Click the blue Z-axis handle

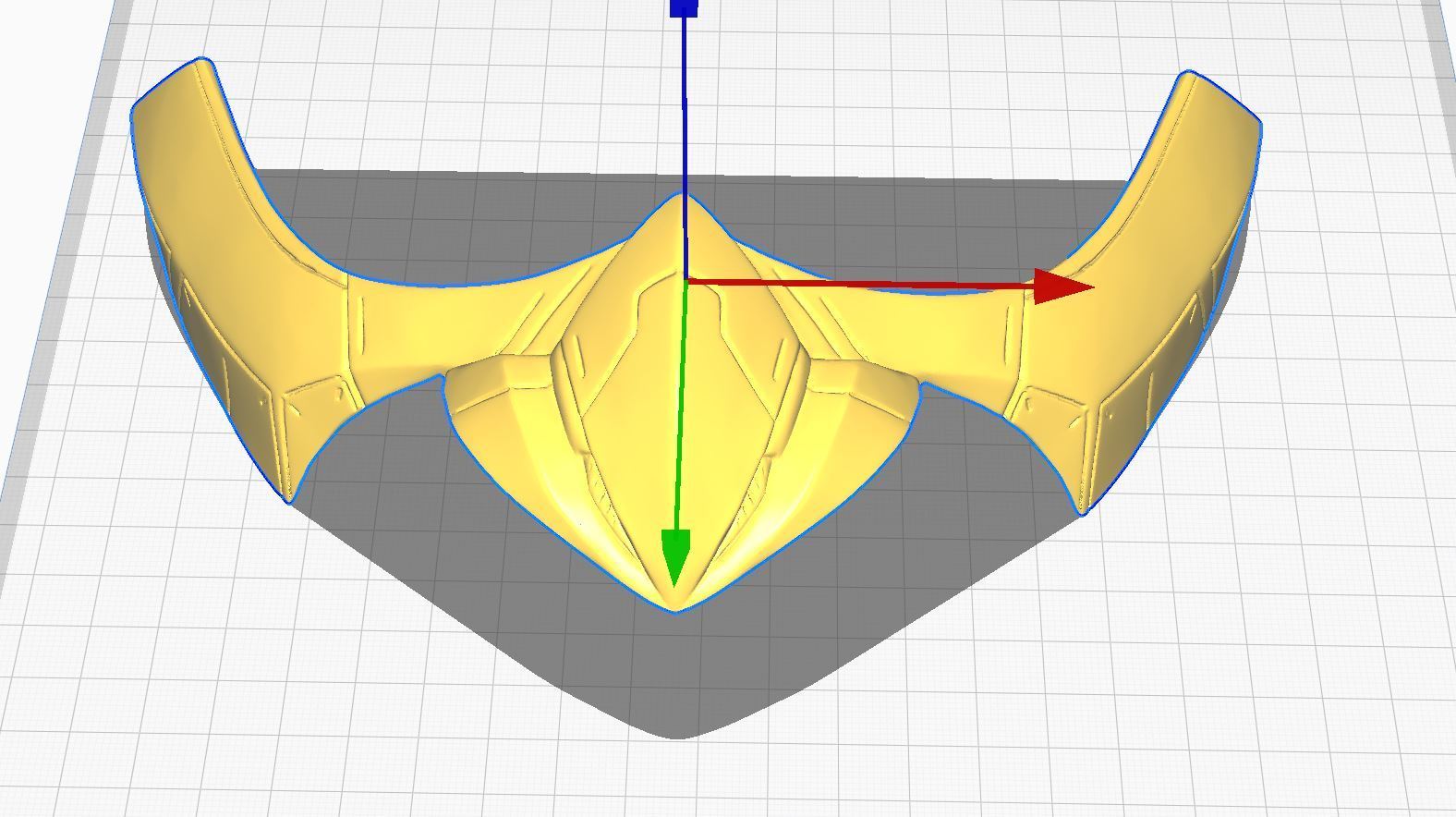tap(684, 8)
